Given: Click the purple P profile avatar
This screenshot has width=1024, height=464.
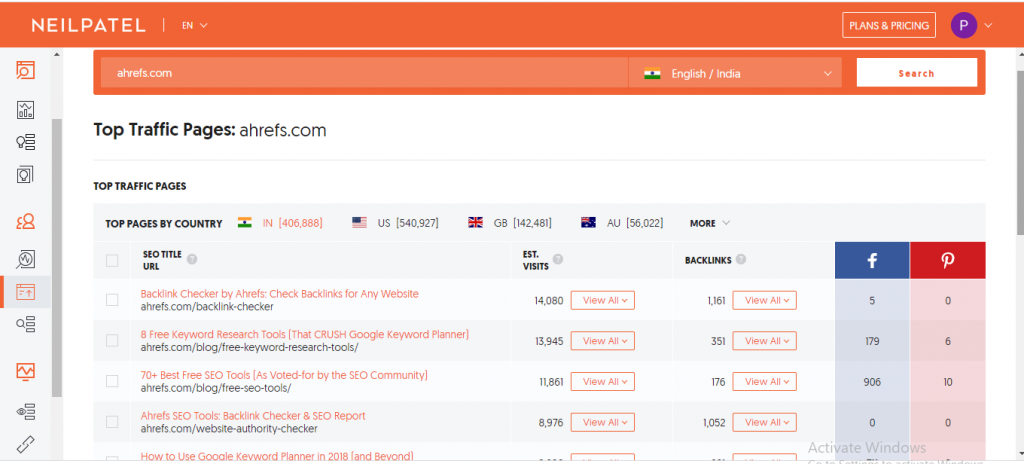Looking at the screenshot, I should point(964,25).
